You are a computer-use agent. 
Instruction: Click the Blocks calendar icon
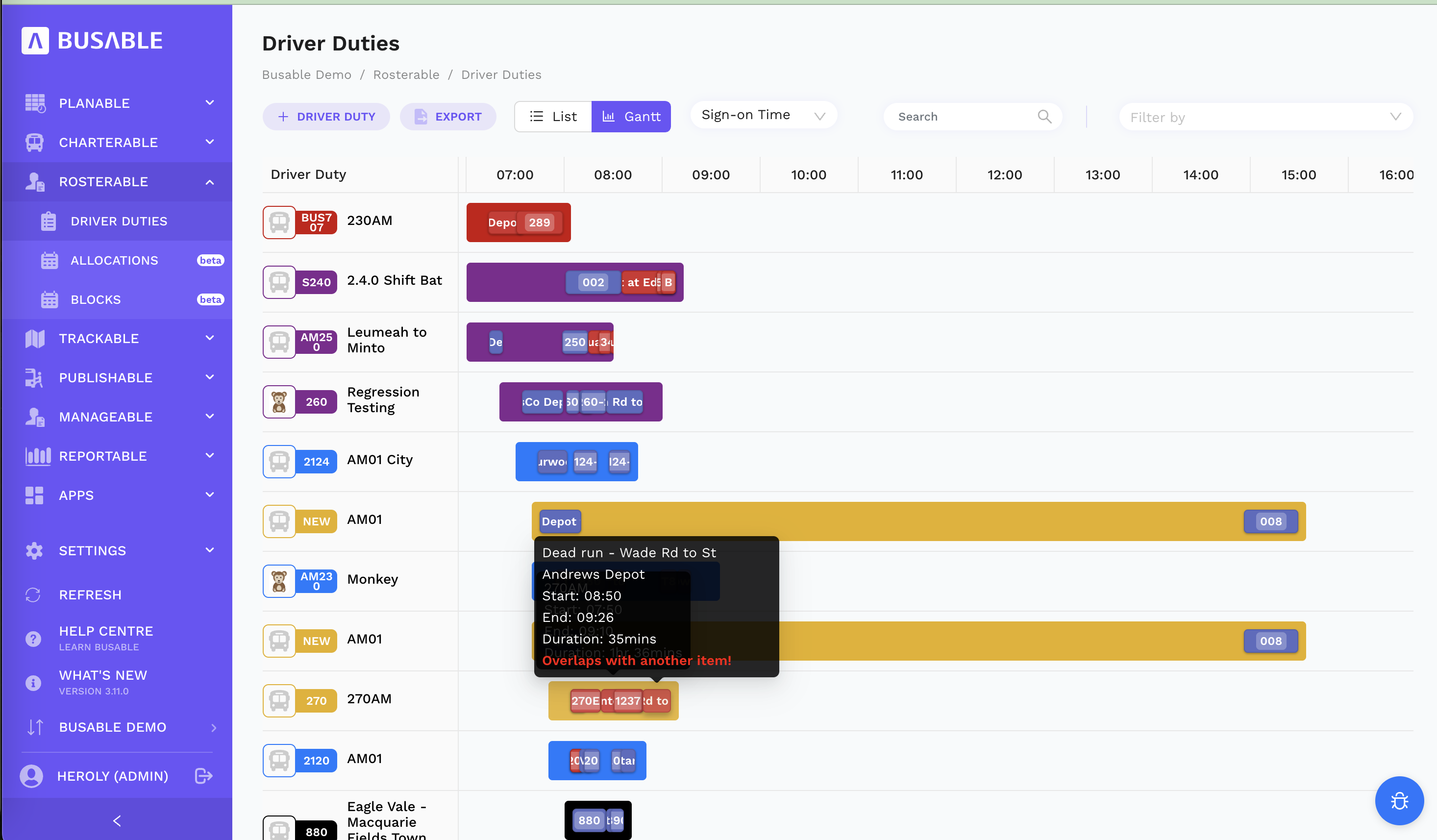[x=49, y=300]
